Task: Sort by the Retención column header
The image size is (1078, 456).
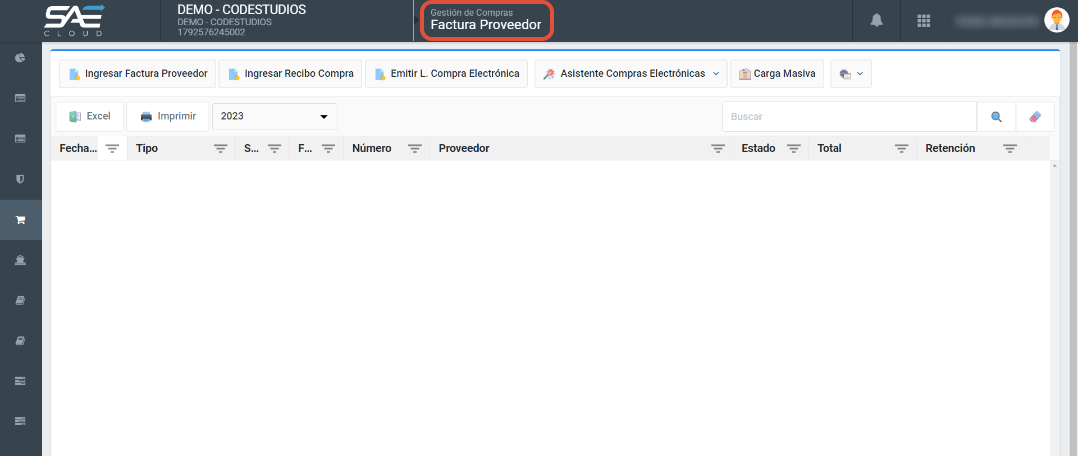Action: (x=950, y=149)
